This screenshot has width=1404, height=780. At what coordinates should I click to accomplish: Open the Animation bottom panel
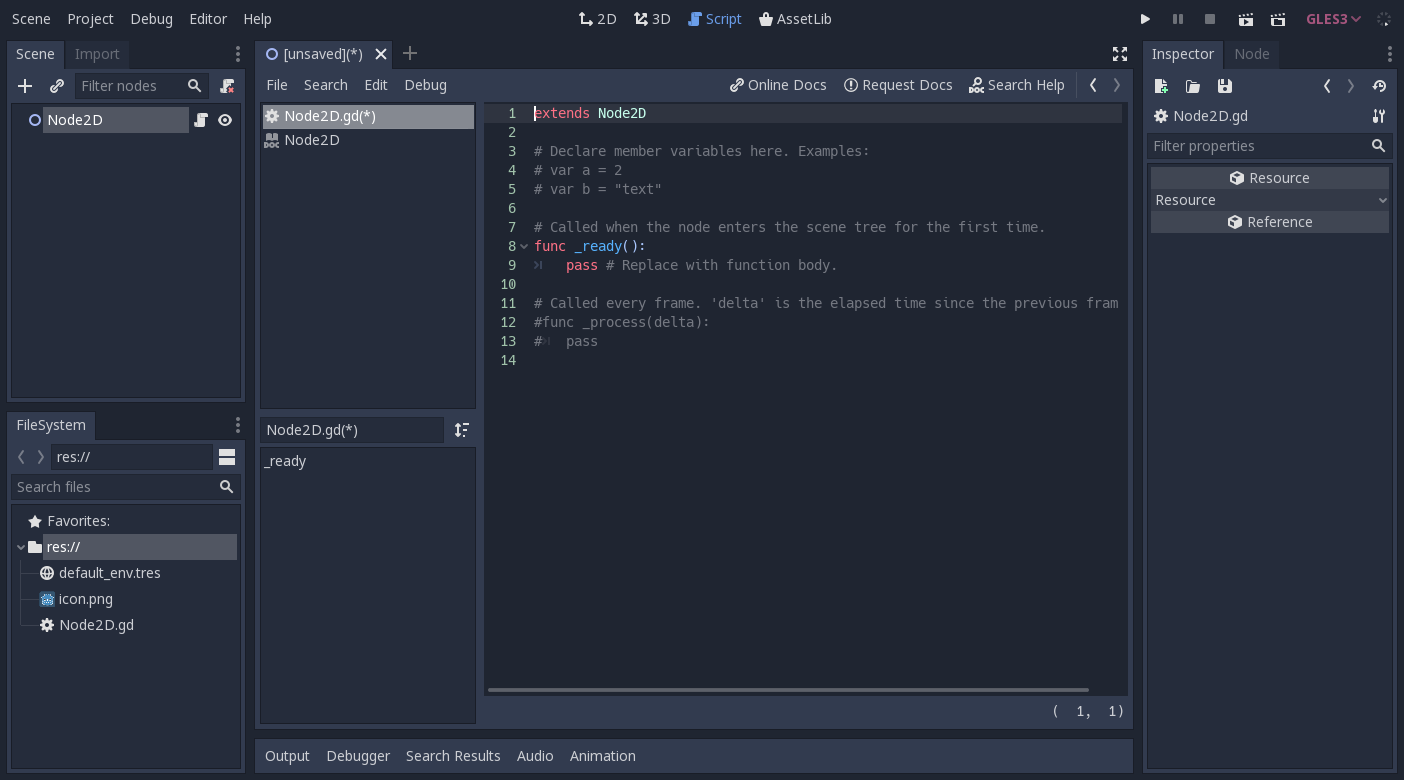point(603,756)
